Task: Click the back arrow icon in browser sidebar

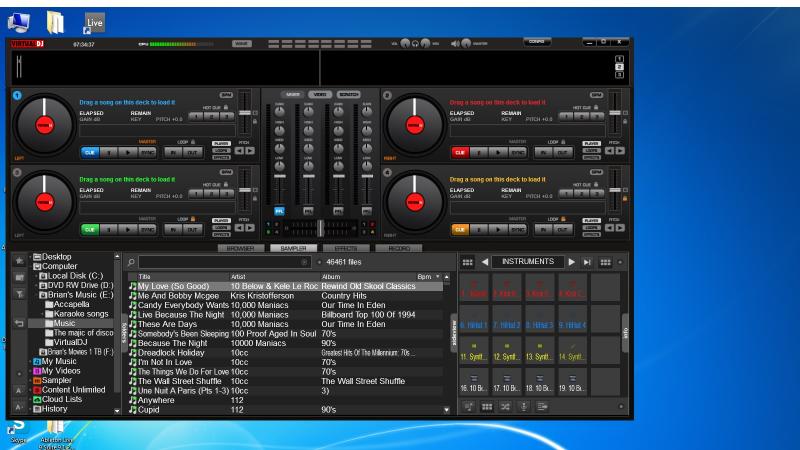Action: [x=19, y=323]
